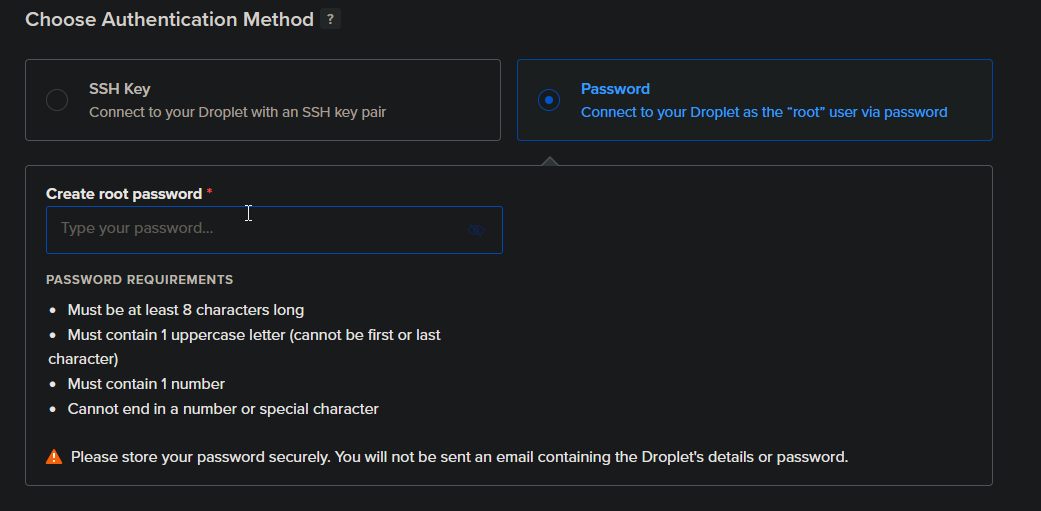Image resolution: width=1041 pixels, height=511 pixels.
Task: Select the Password radio button
Action: [x=549, y=100]
